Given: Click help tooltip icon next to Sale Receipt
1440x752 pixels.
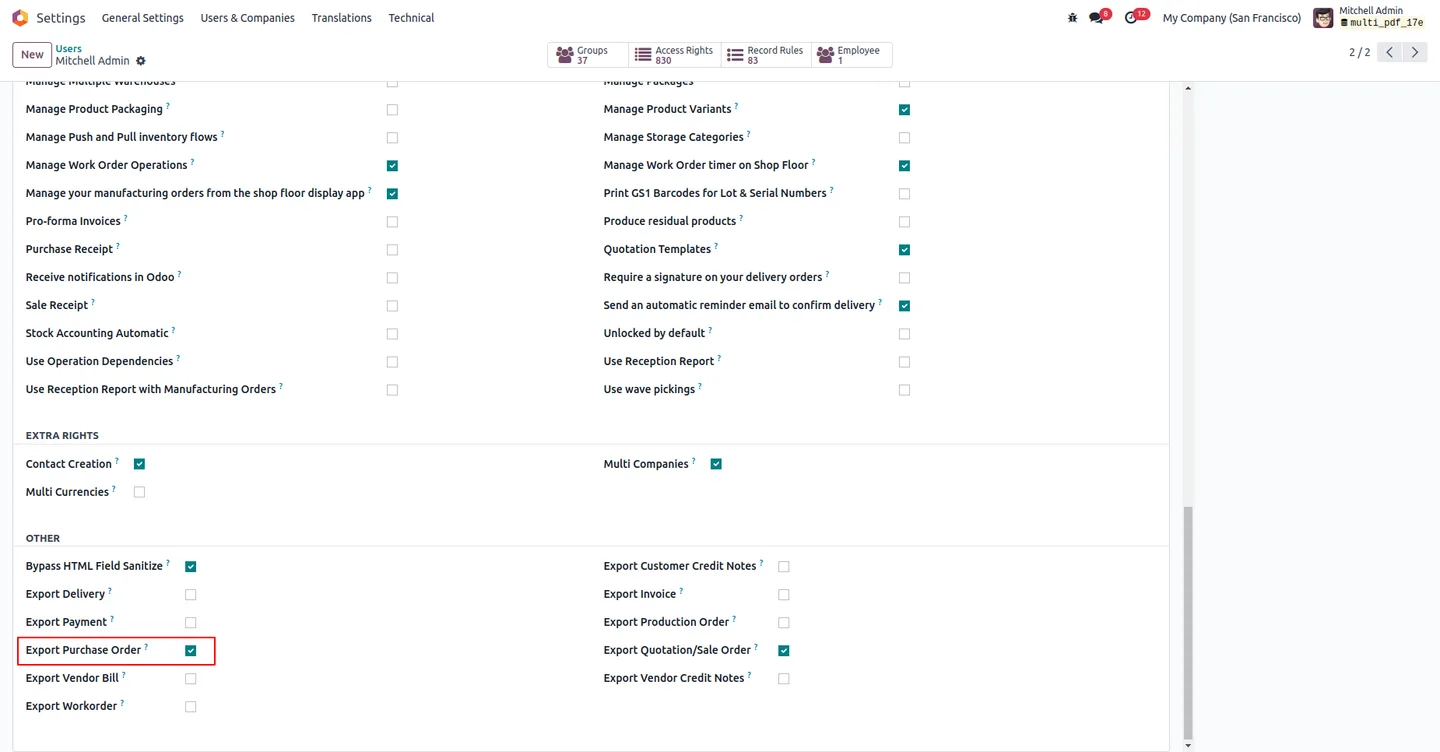Looking at the screenshot, I should click(93, 302).
